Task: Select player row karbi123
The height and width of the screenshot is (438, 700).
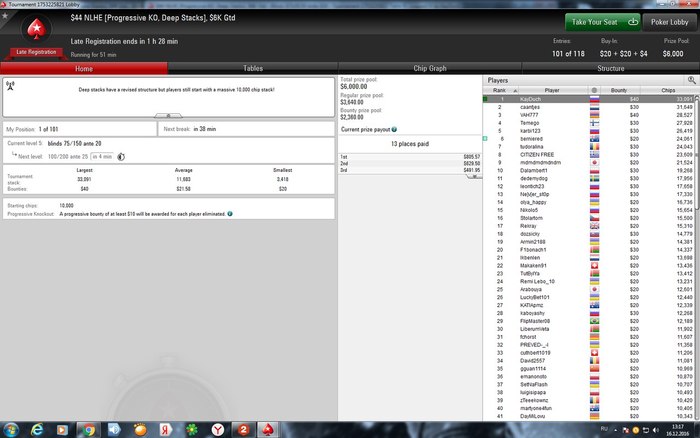Action: point(588,131)
